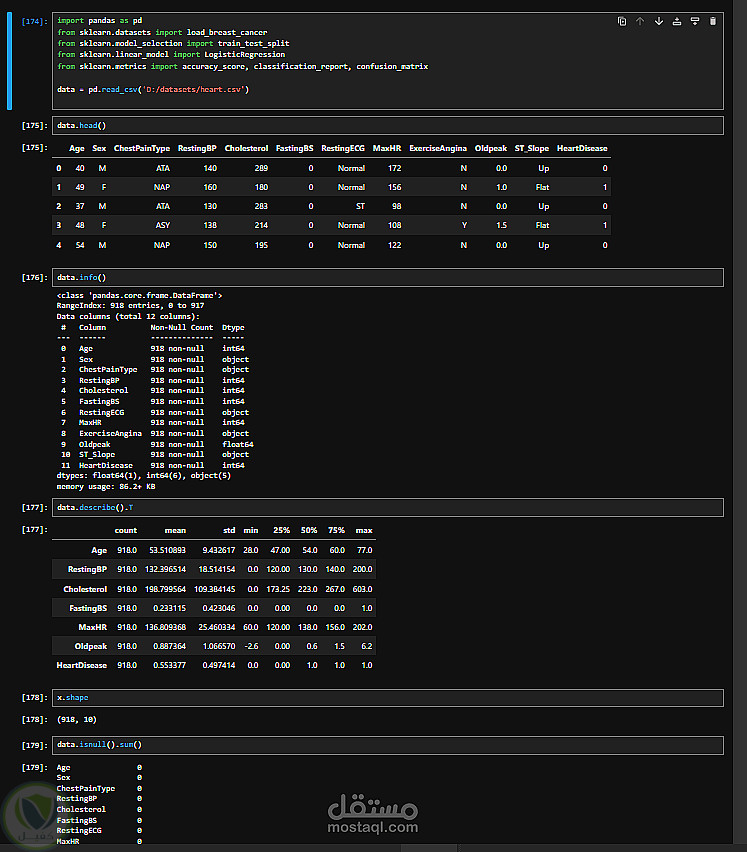Click the Cholesterol column header in head table
Screen dimensions: 747x852
(246, 148)
